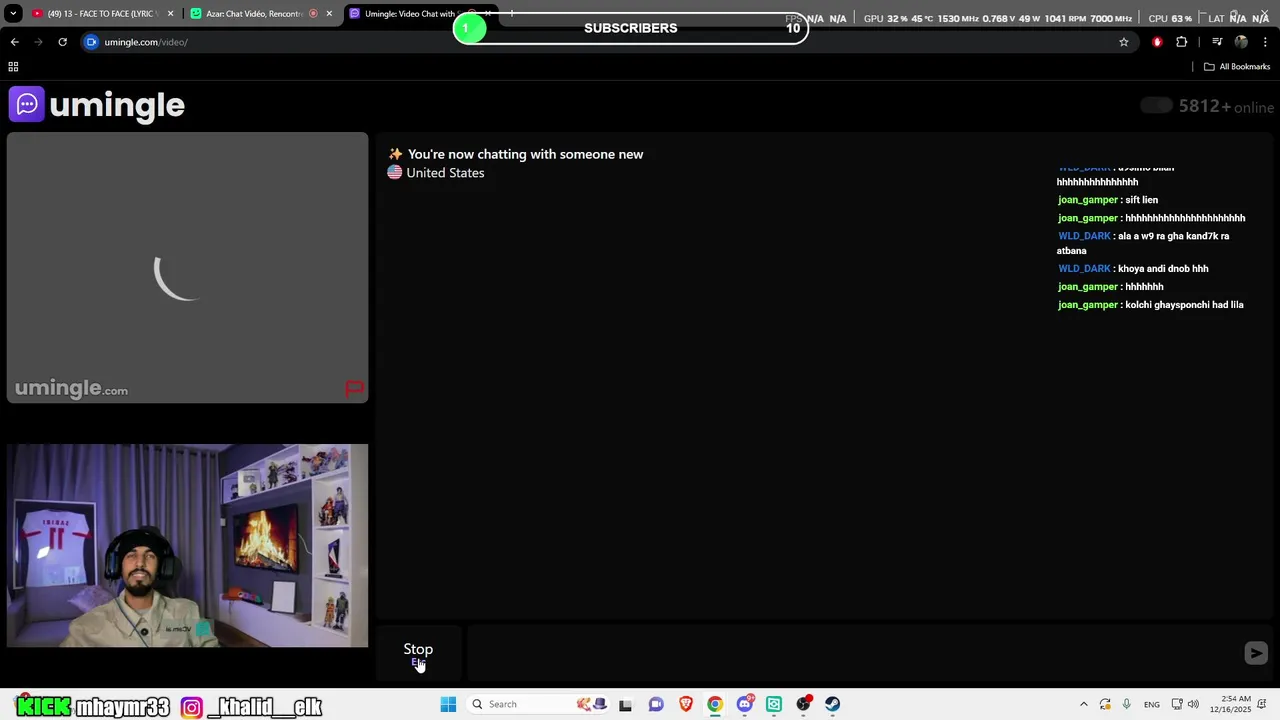Open the red ad blocker extension

[x=1157, y=42]
